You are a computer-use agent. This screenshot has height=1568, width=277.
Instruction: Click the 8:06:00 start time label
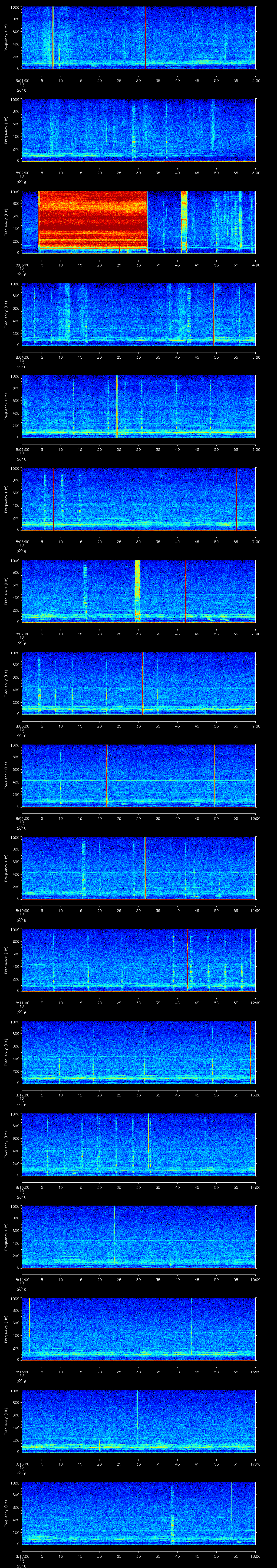pos(22,542)
